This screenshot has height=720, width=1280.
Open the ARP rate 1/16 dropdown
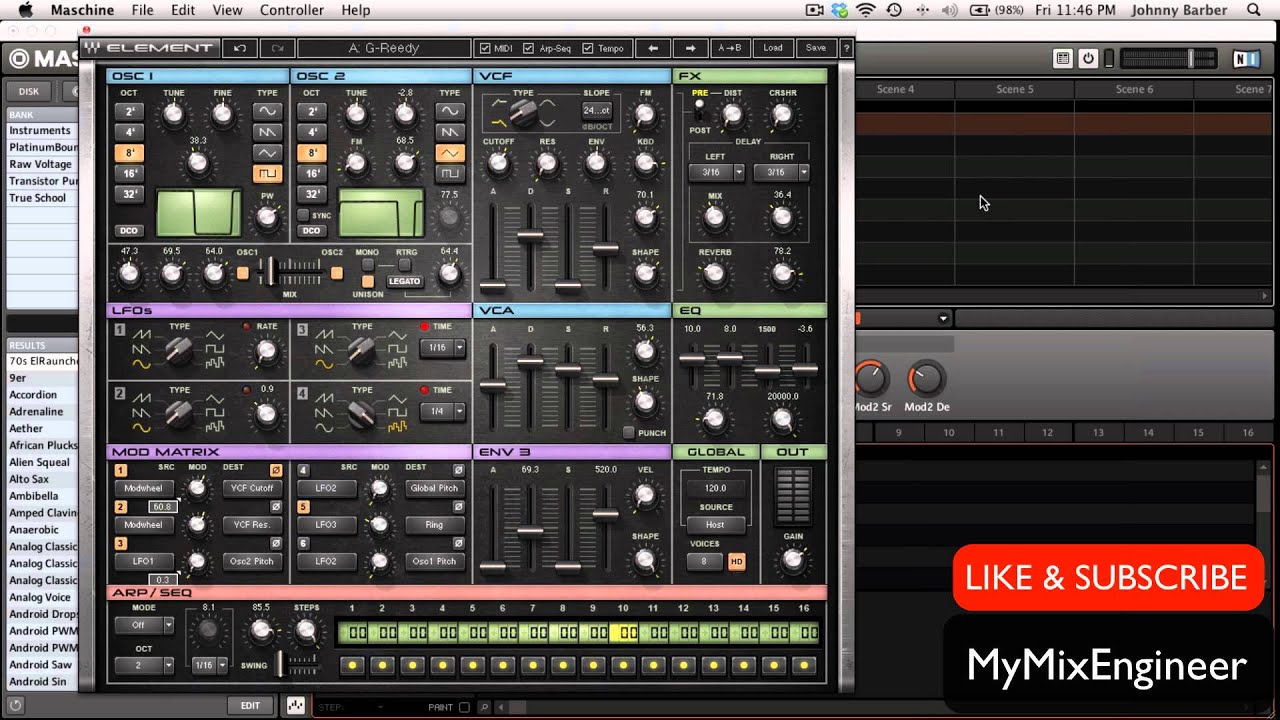tap(209, 665)
